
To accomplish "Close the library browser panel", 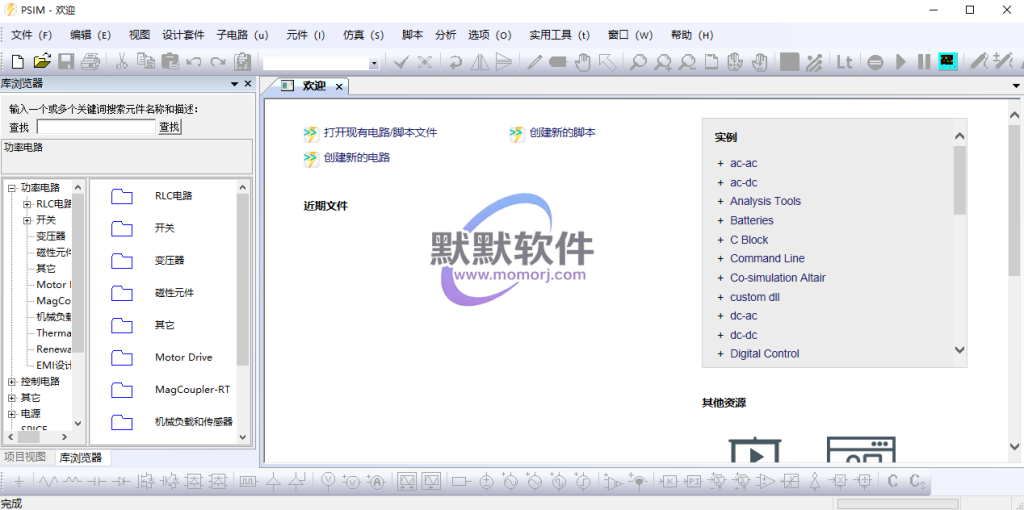I will coord(248,84).
